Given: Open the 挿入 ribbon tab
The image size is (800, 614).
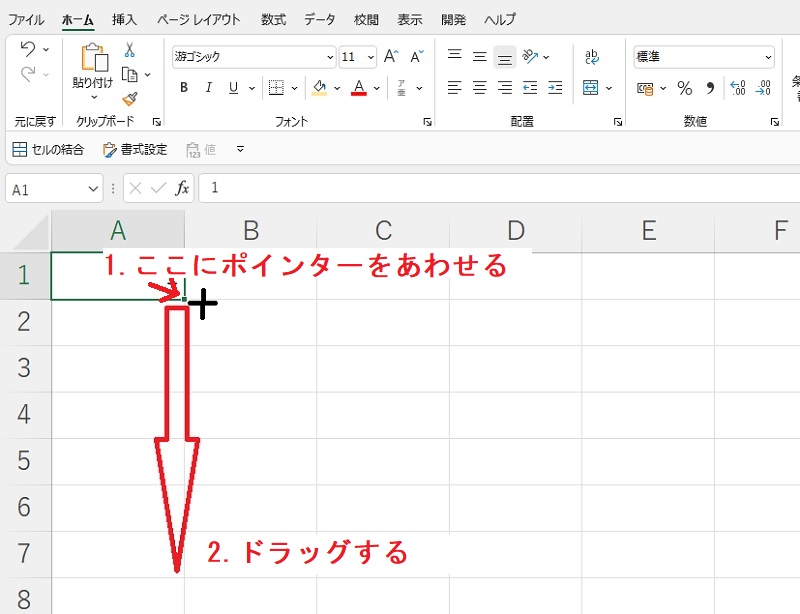Looking at the screenshot, I should tap(124, 19).
